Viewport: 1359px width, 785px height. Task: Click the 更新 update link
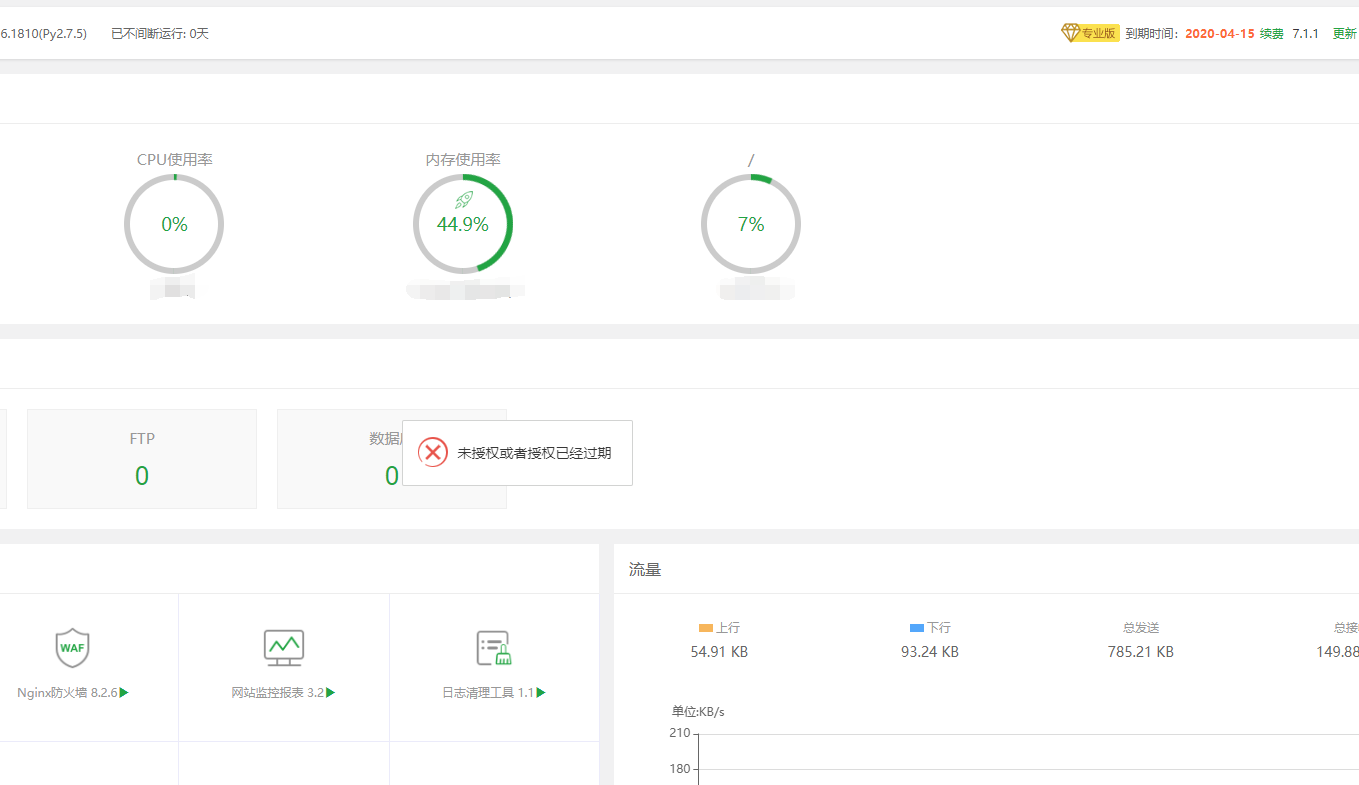point(1344,34)
